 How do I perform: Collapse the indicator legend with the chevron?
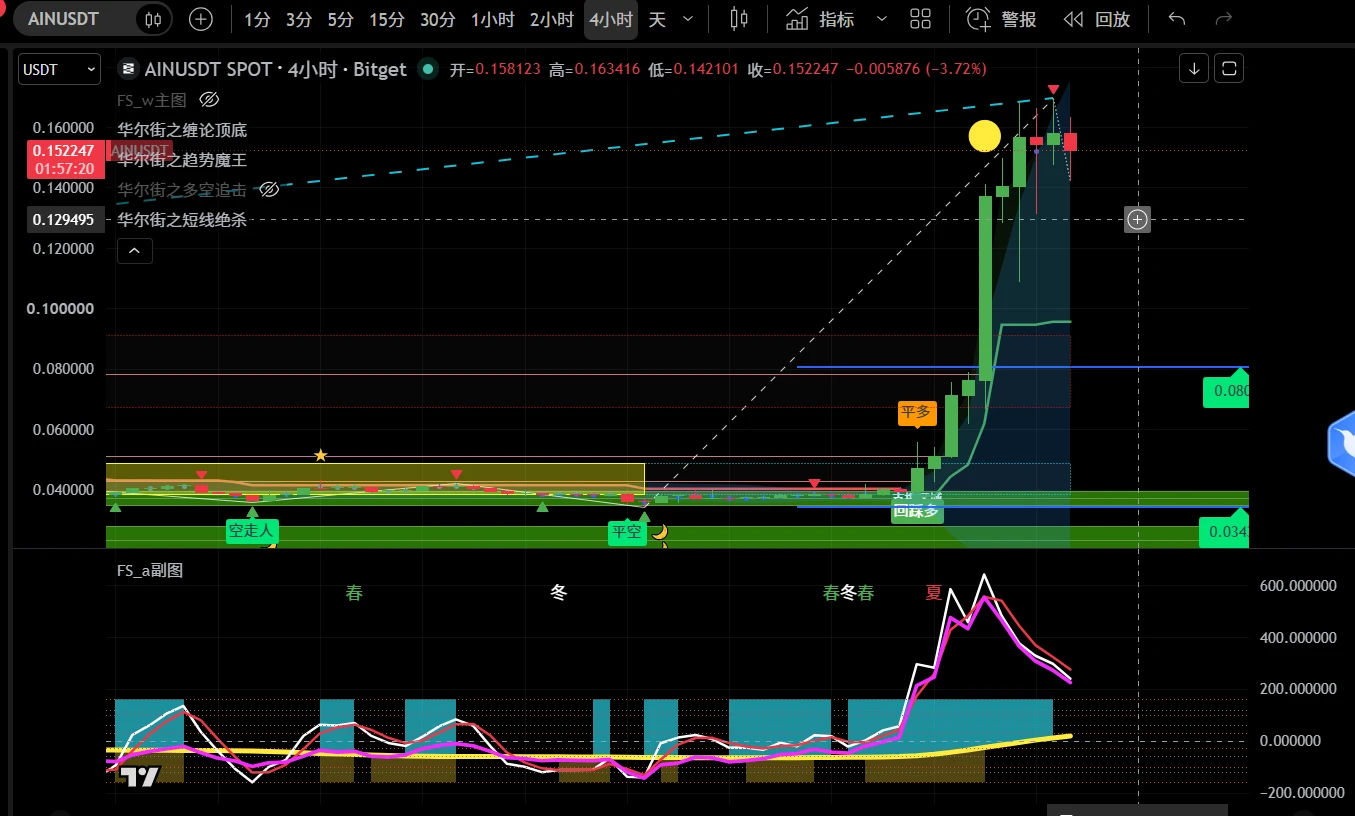click(x=135, y=250)
